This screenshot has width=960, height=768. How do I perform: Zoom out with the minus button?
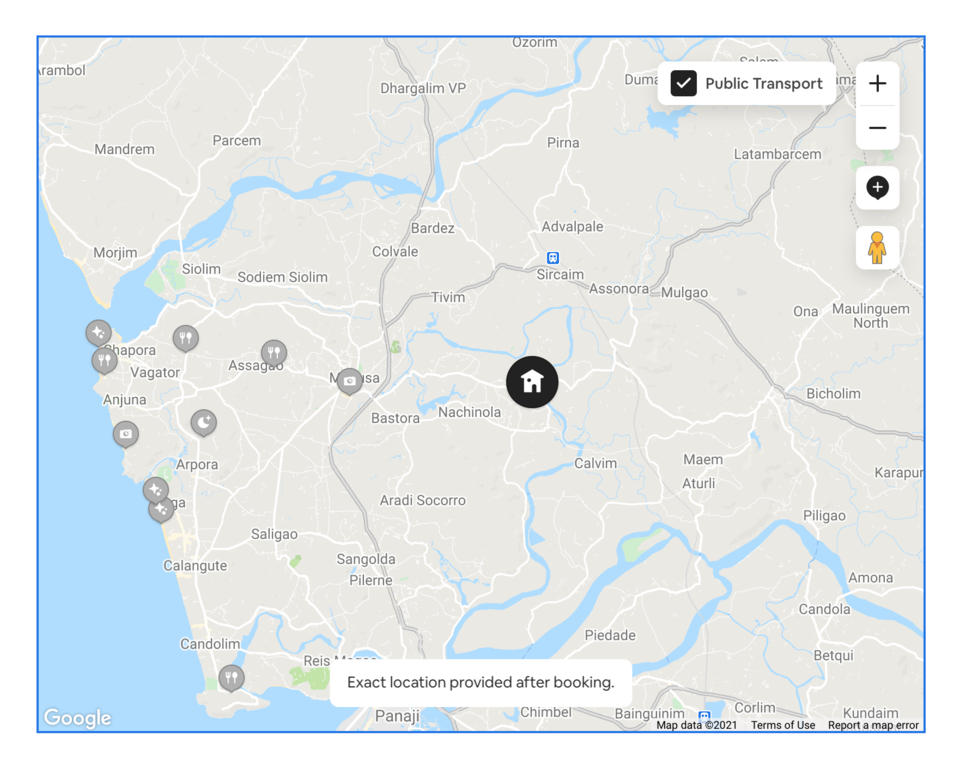click(877, 127)
